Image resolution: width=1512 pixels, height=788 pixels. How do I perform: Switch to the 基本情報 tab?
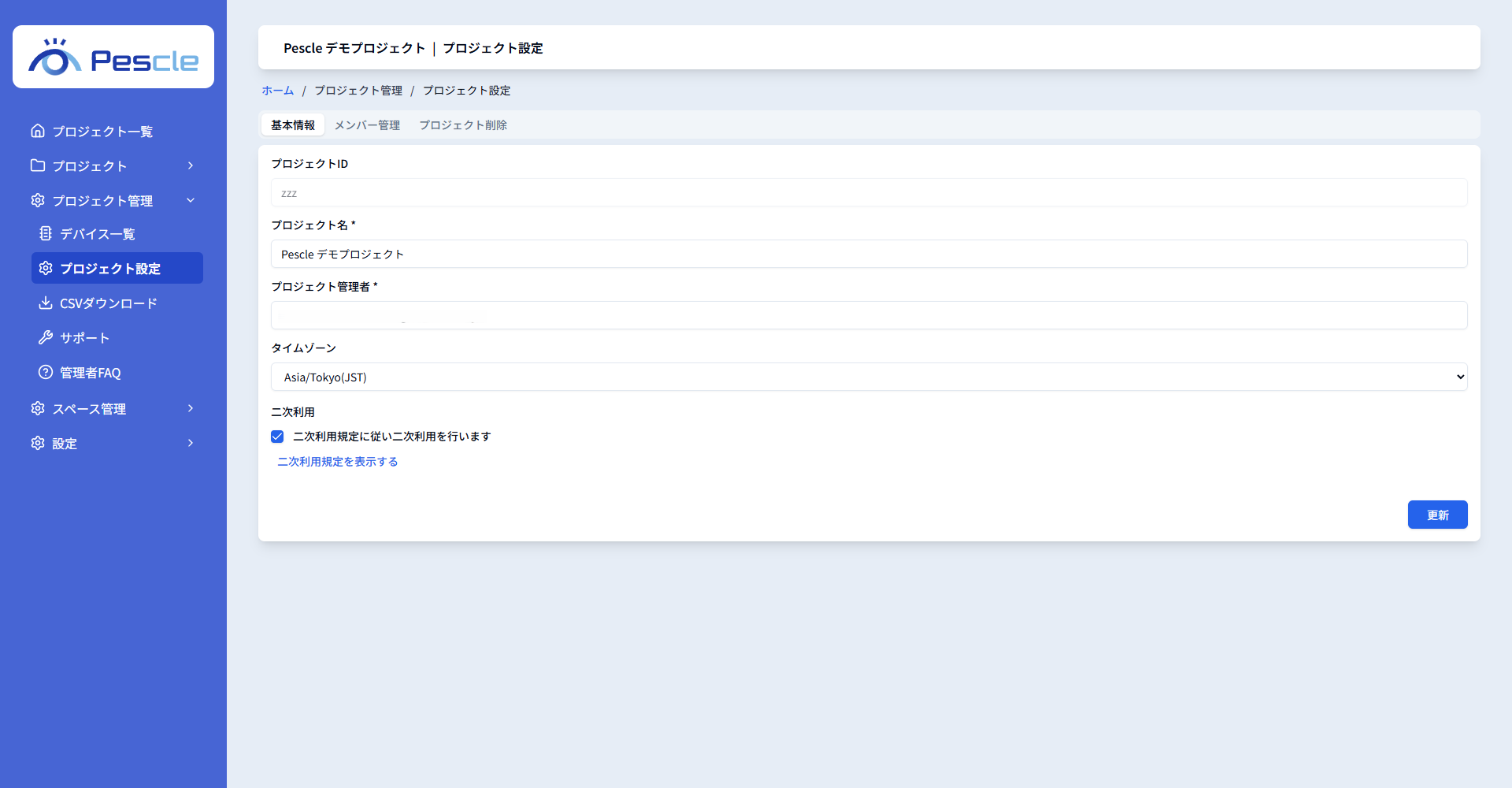coord(293,125)
